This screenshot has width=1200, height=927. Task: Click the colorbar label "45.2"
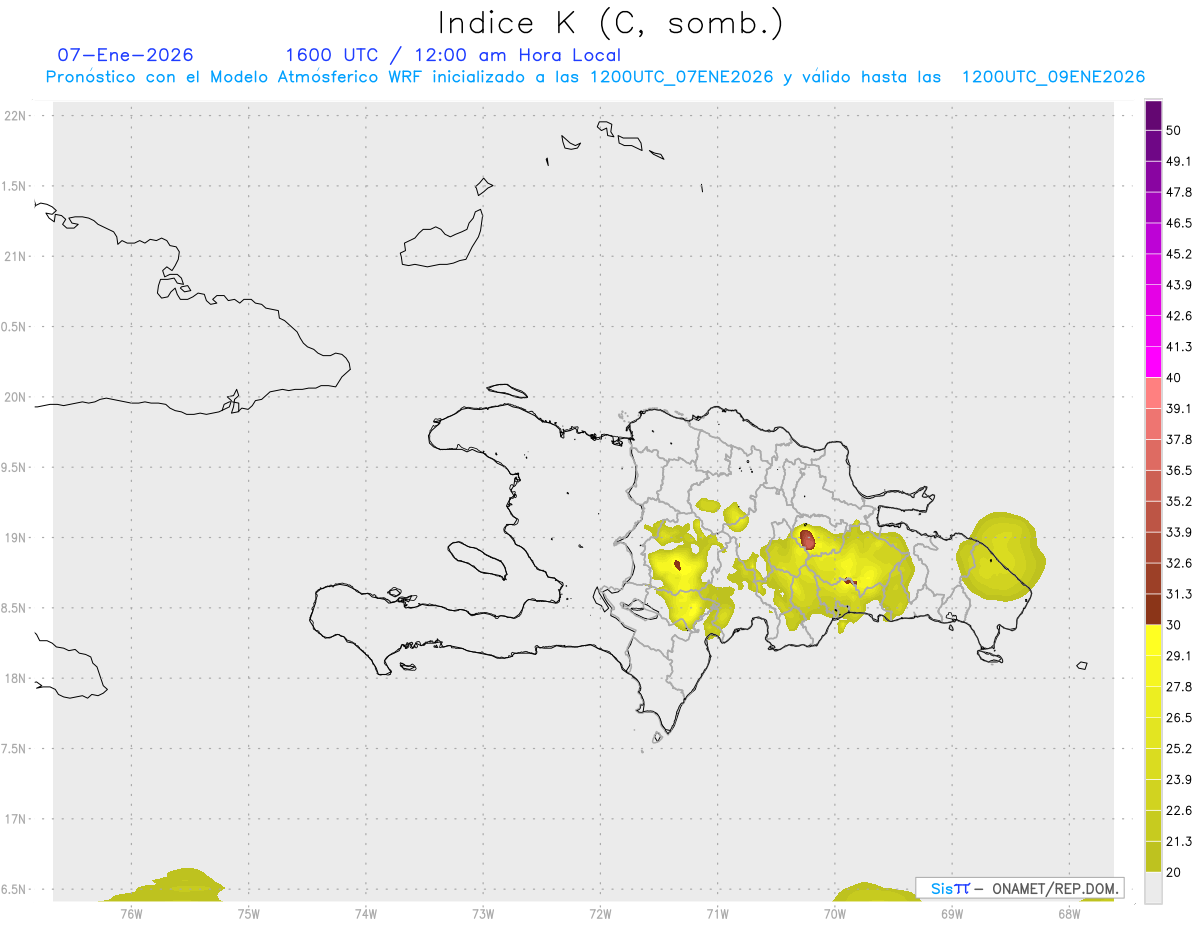1179,254
